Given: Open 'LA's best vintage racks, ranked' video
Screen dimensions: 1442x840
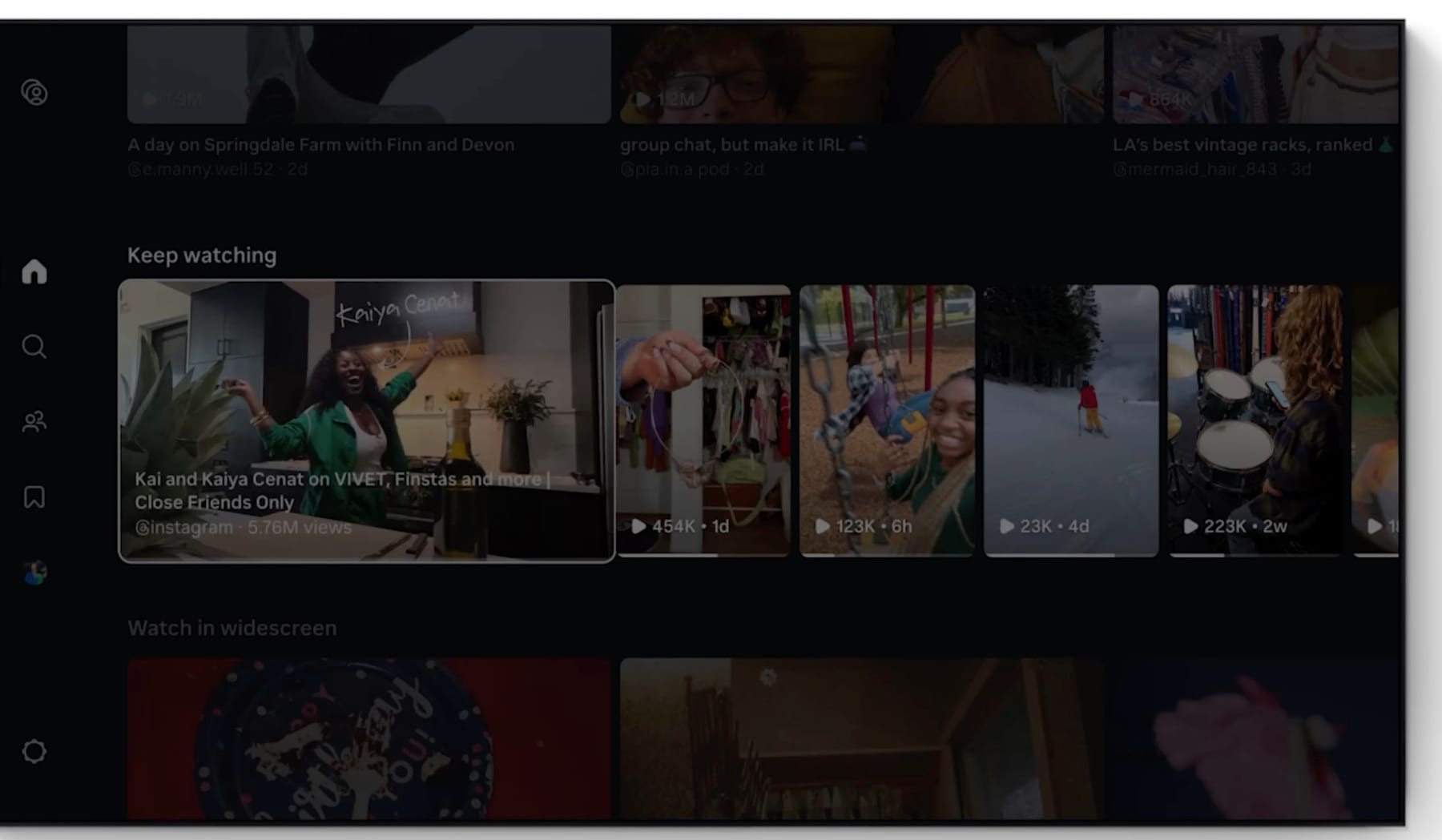Looking at the screenshot, I should coord(1256,74).
